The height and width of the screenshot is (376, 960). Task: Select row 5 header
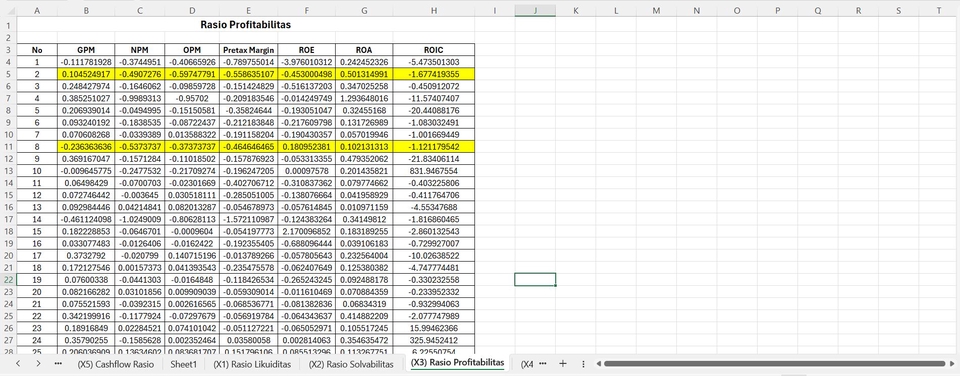click(x=9, y=73)
